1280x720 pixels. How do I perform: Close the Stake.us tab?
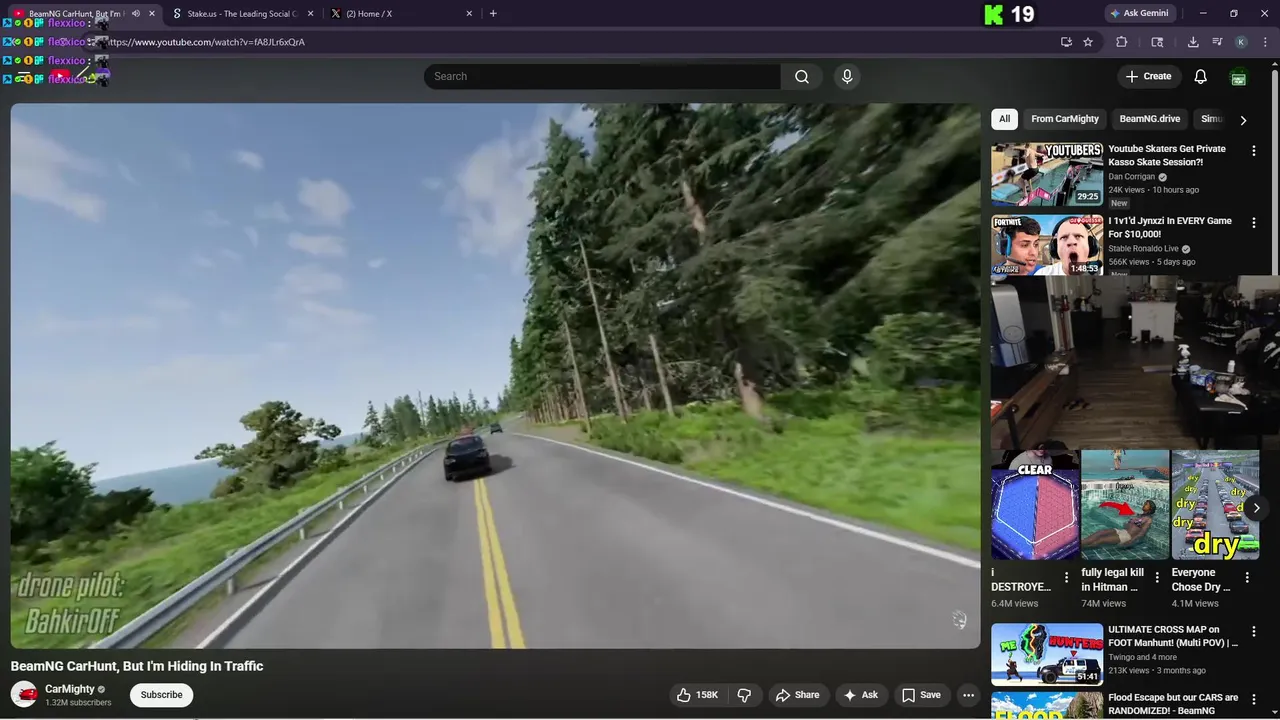pyautogui.click(x=310, y=14)
